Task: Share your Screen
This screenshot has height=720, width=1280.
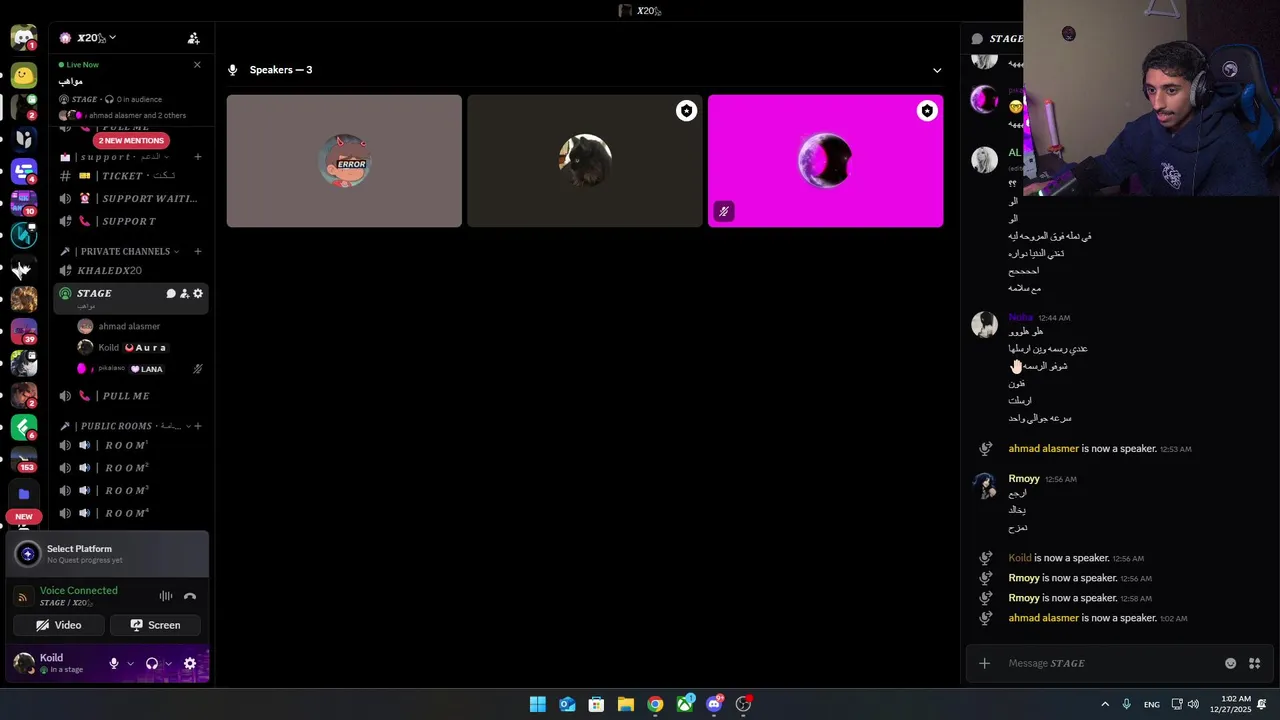Action: pyautogui.click(x=155, y=625)
